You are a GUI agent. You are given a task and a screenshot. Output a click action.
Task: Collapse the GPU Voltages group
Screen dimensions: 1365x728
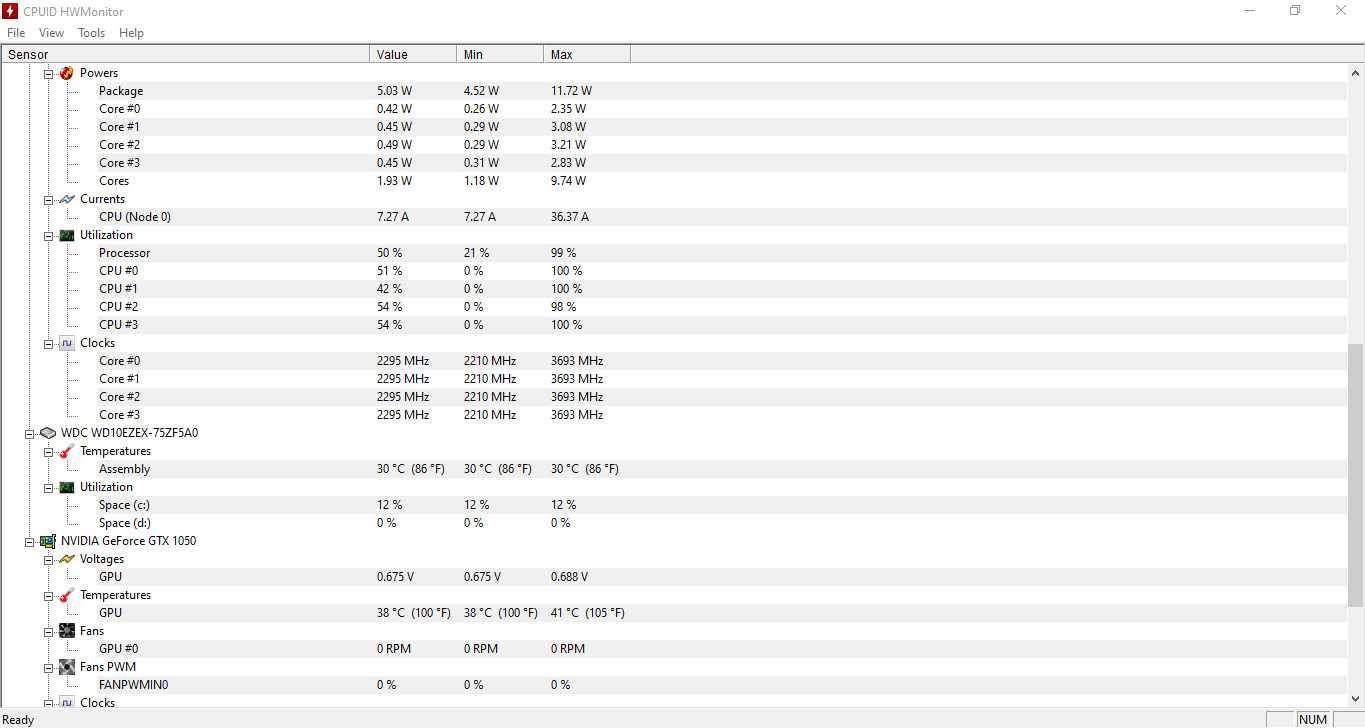coord(48,559)
